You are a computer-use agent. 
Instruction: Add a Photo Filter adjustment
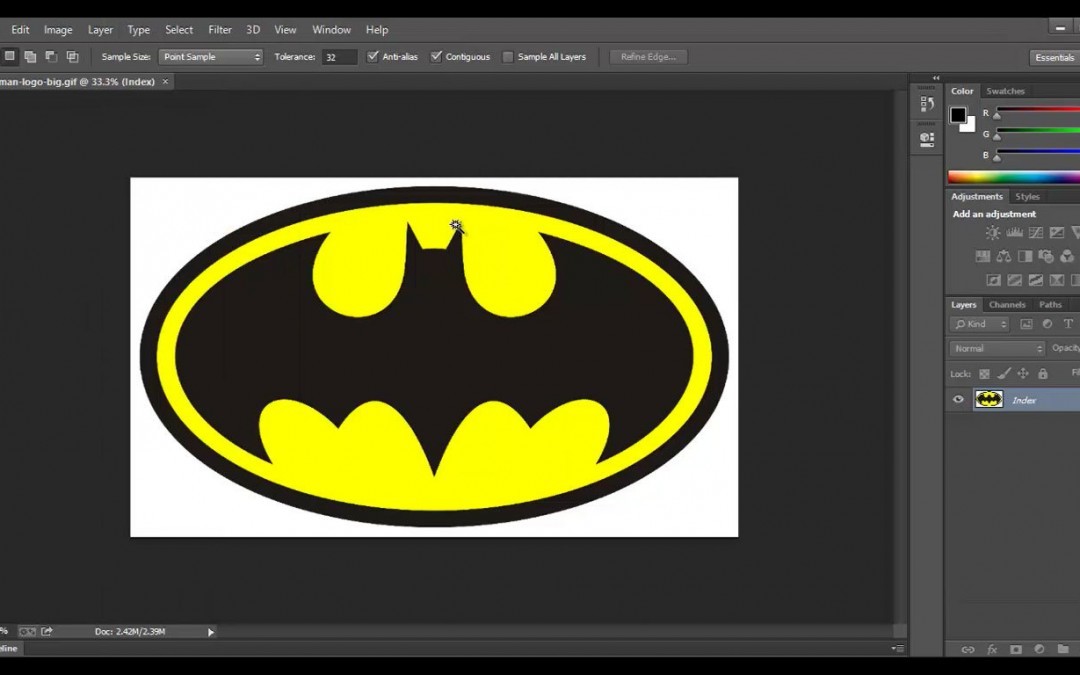pyautogui.click(x=1046, y=256)
